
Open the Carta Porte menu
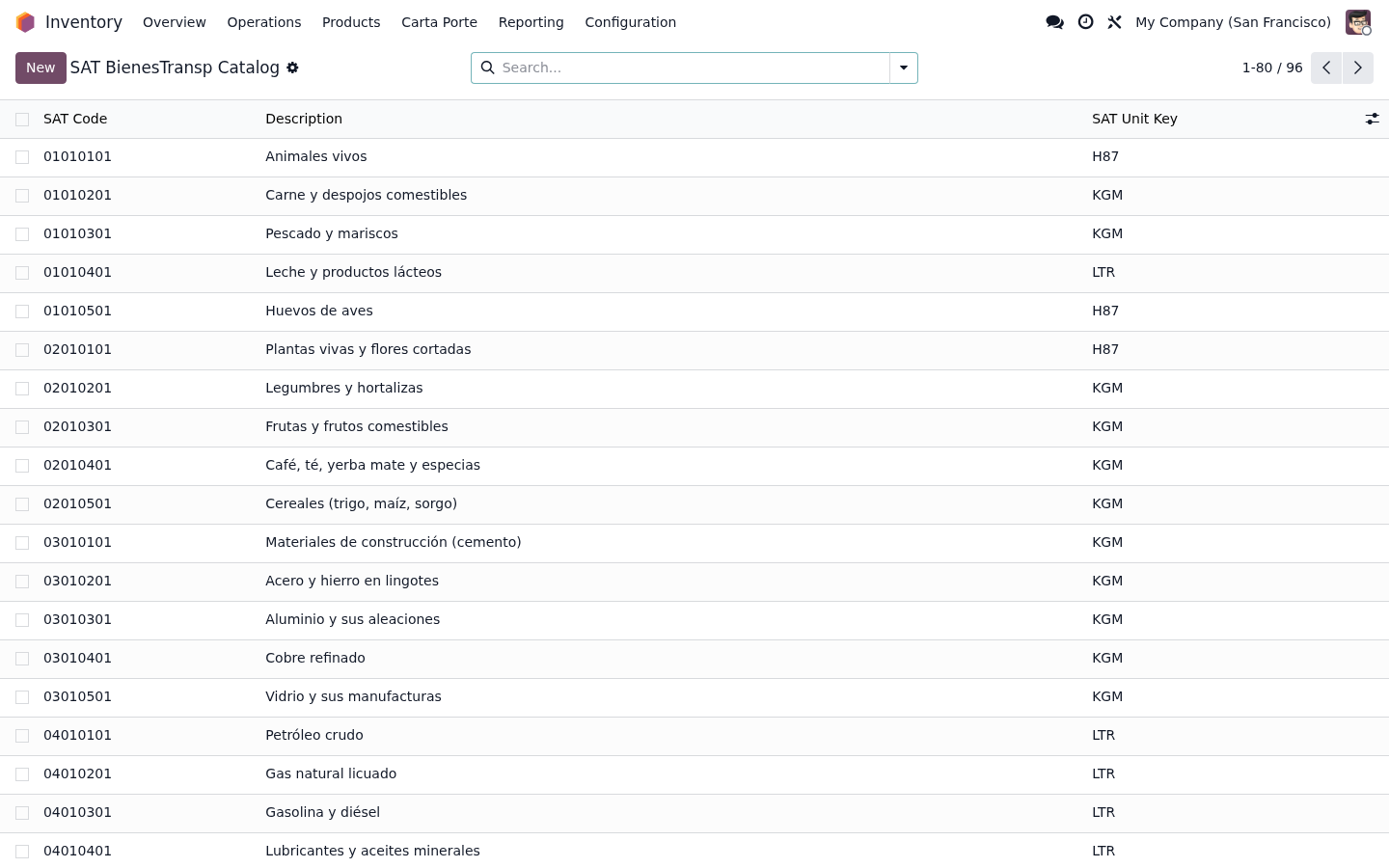coord(439,22)
